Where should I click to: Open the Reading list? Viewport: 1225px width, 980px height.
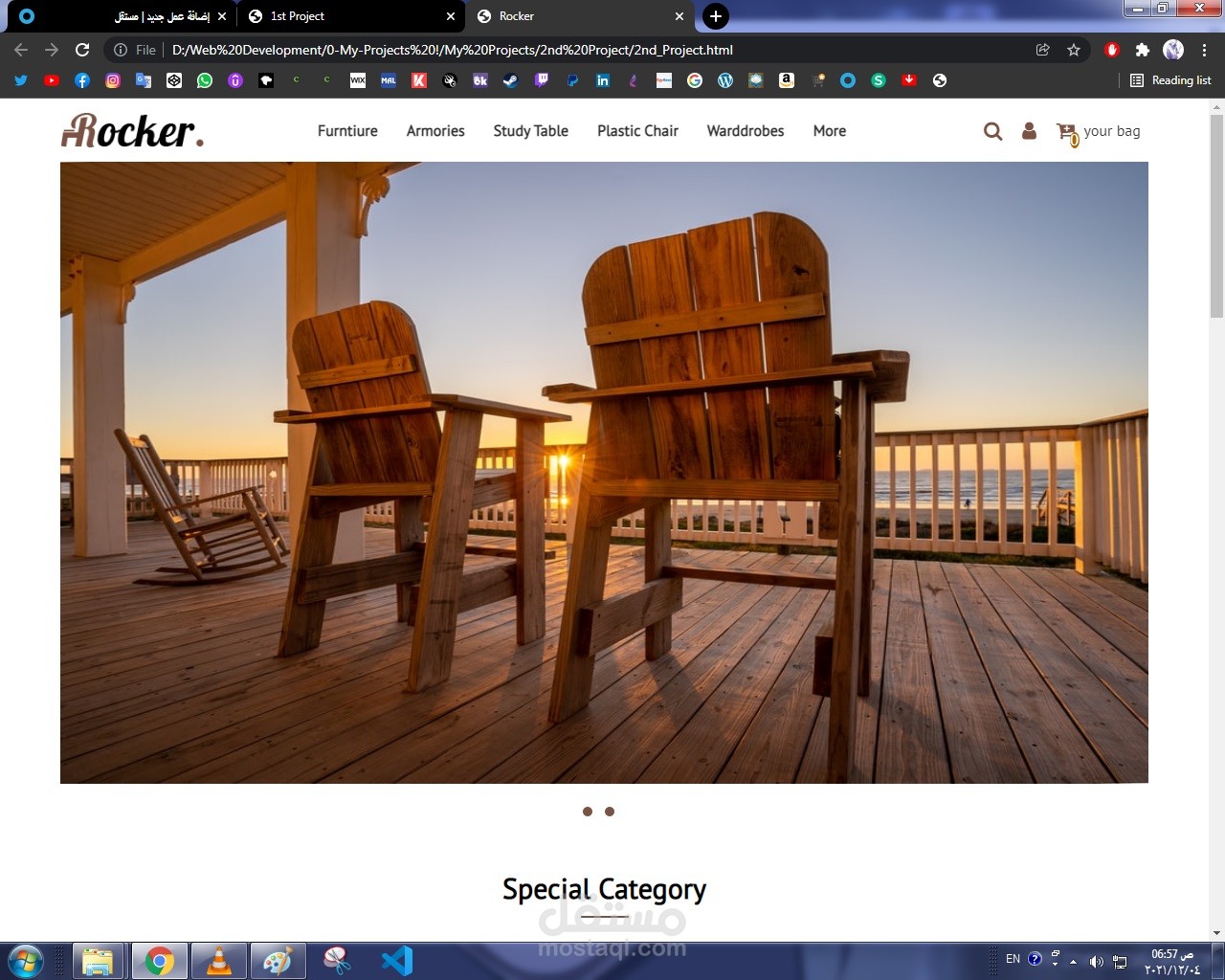point(1170,80)
